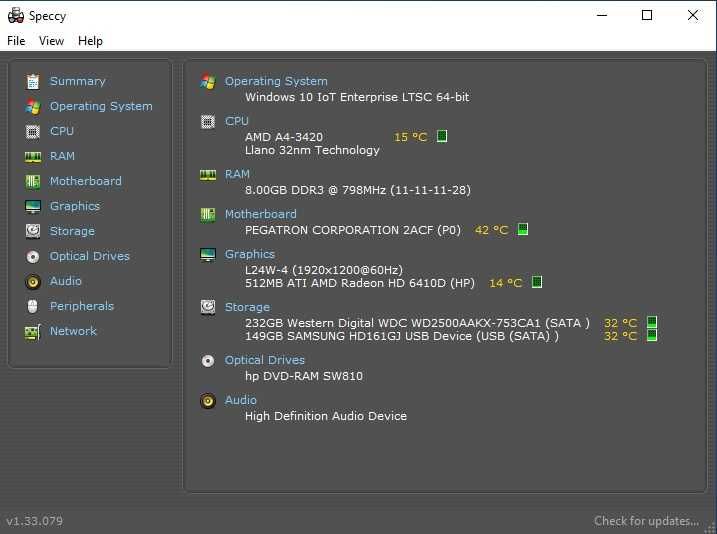Screen dimensions: 717x534
Task: Click the Motherboard heading link in summary
Action: [x=261, y=214]
